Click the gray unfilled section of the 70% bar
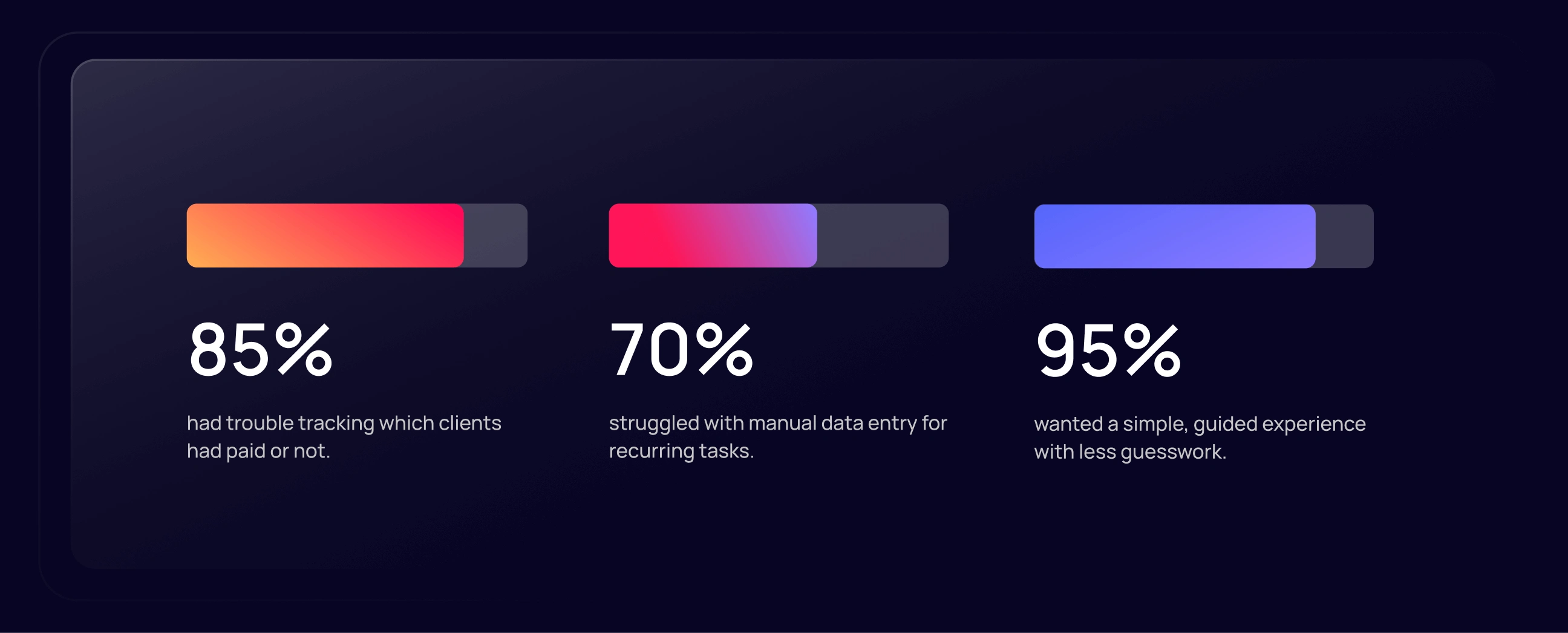The height and width of the screenshot is (633, 1568). pos(883,235)
